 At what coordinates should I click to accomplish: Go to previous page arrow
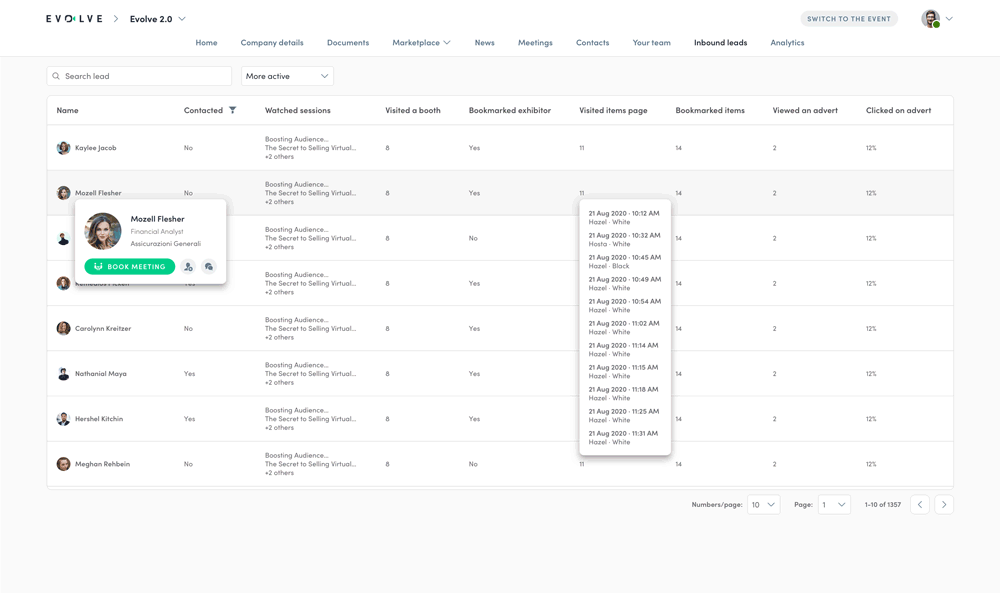click(920, 505)
